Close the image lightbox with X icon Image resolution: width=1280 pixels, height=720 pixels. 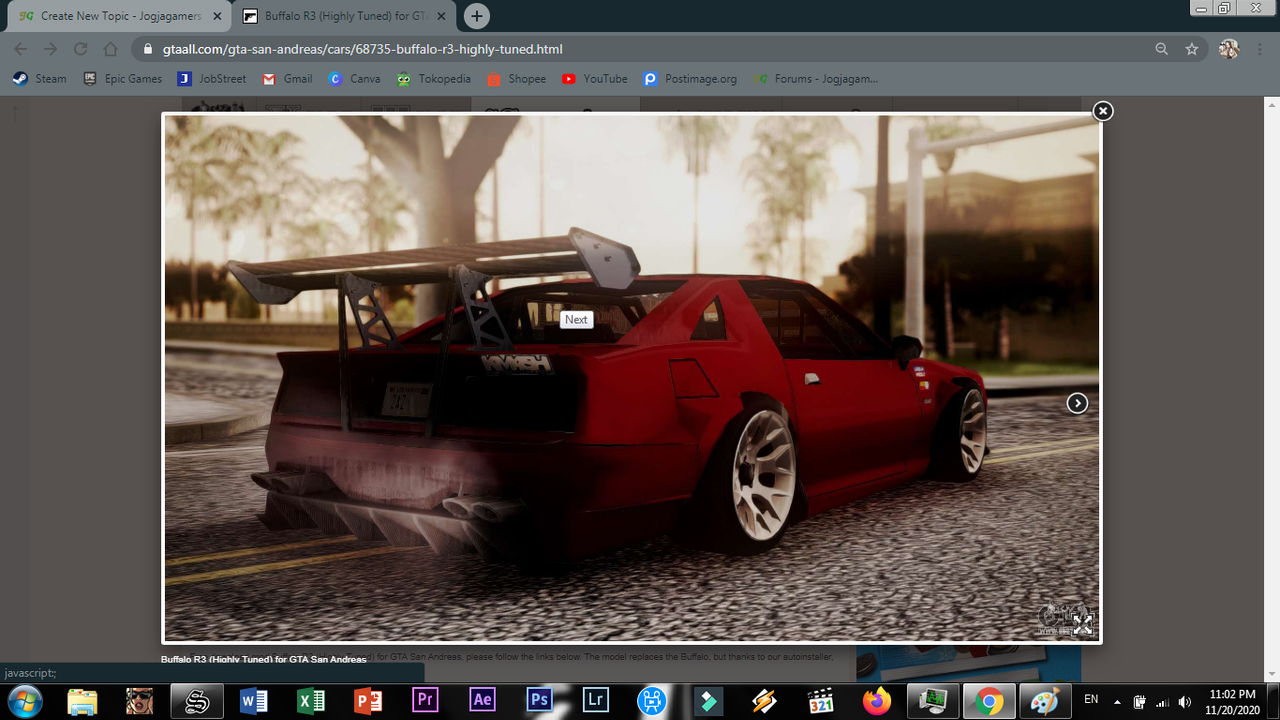pos(1102,111)
